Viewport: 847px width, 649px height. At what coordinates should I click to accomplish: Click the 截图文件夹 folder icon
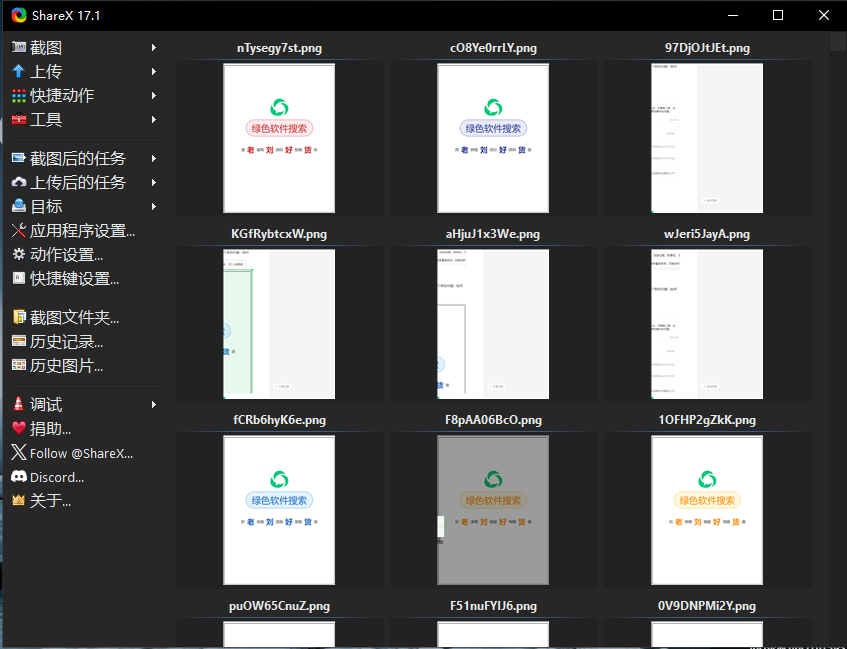coord(18,317)
